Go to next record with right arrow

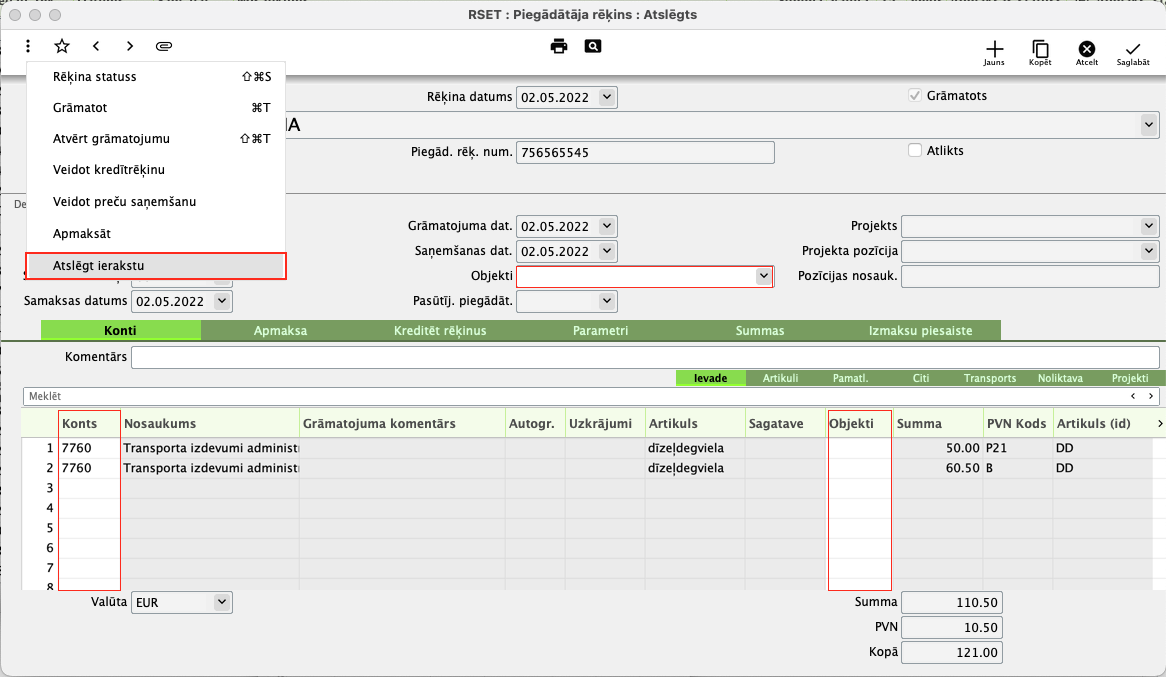tap(130, 46)
